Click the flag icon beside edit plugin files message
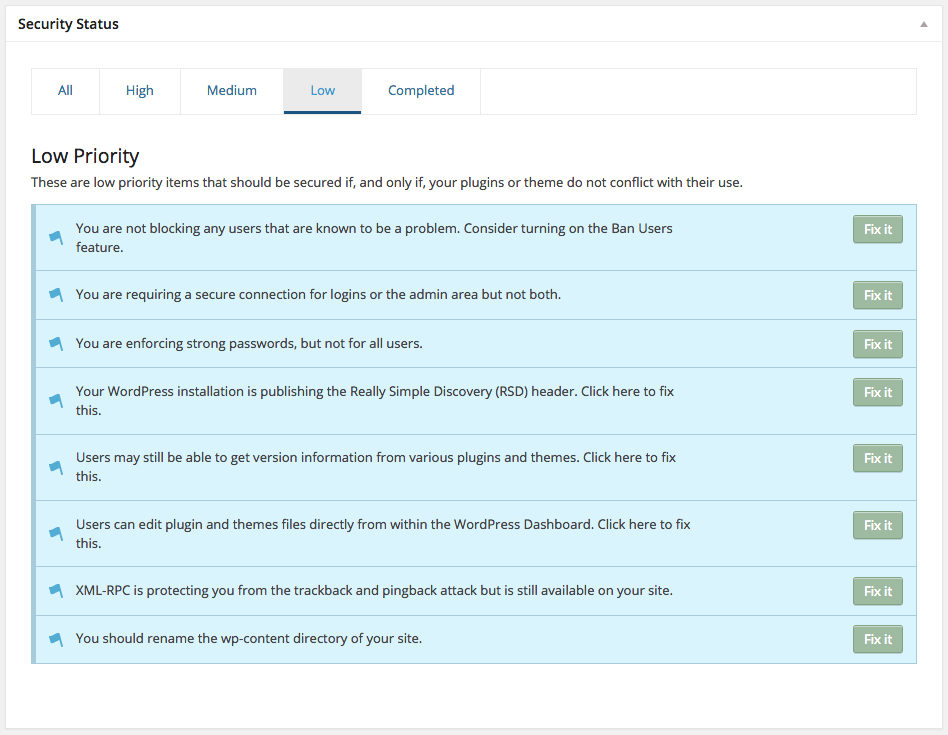 pos(56,534)
